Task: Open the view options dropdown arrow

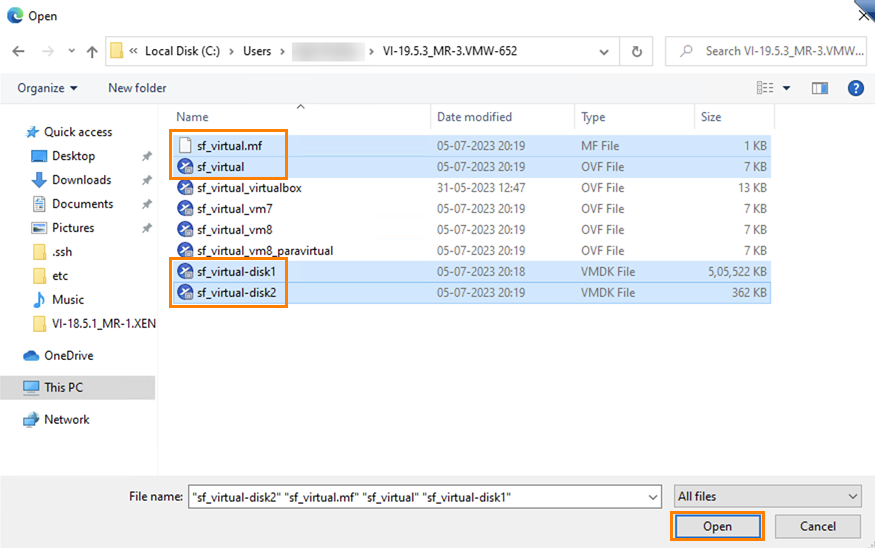Action: point(787,88)
